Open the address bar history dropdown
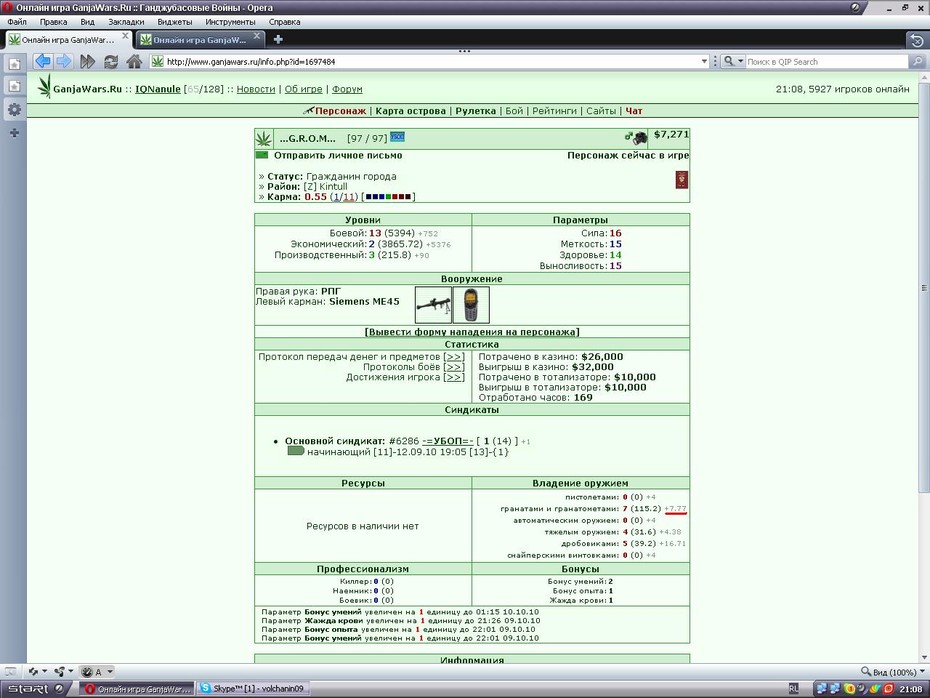Viewport: 930px width, 698px height. (704, 61)
